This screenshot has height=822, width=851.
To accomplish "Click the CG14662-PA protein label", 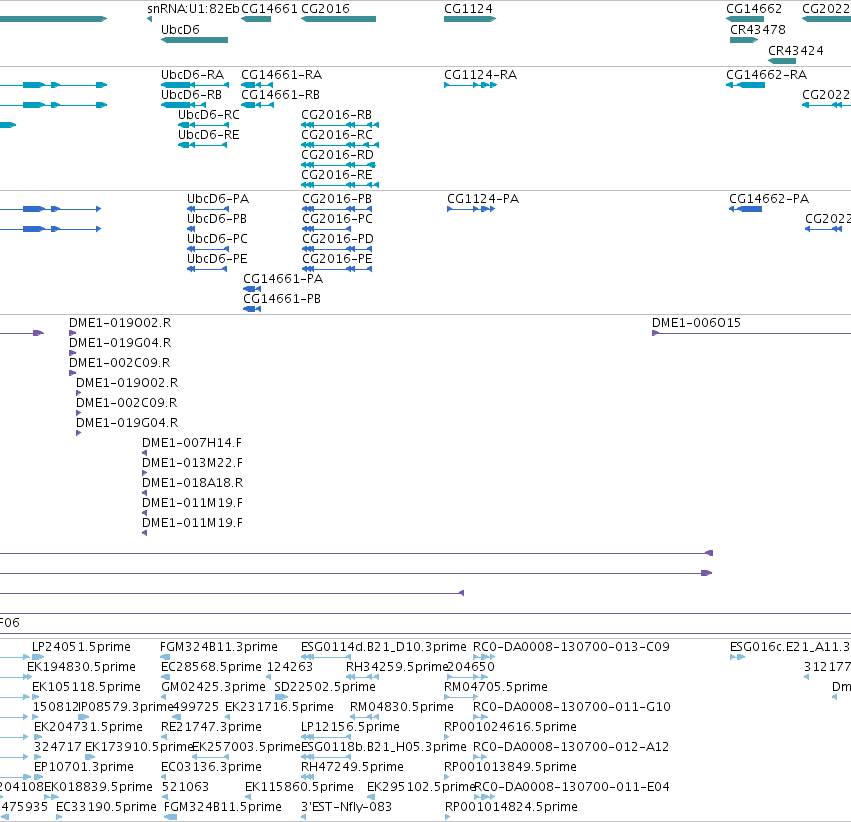I will [769, 199].
